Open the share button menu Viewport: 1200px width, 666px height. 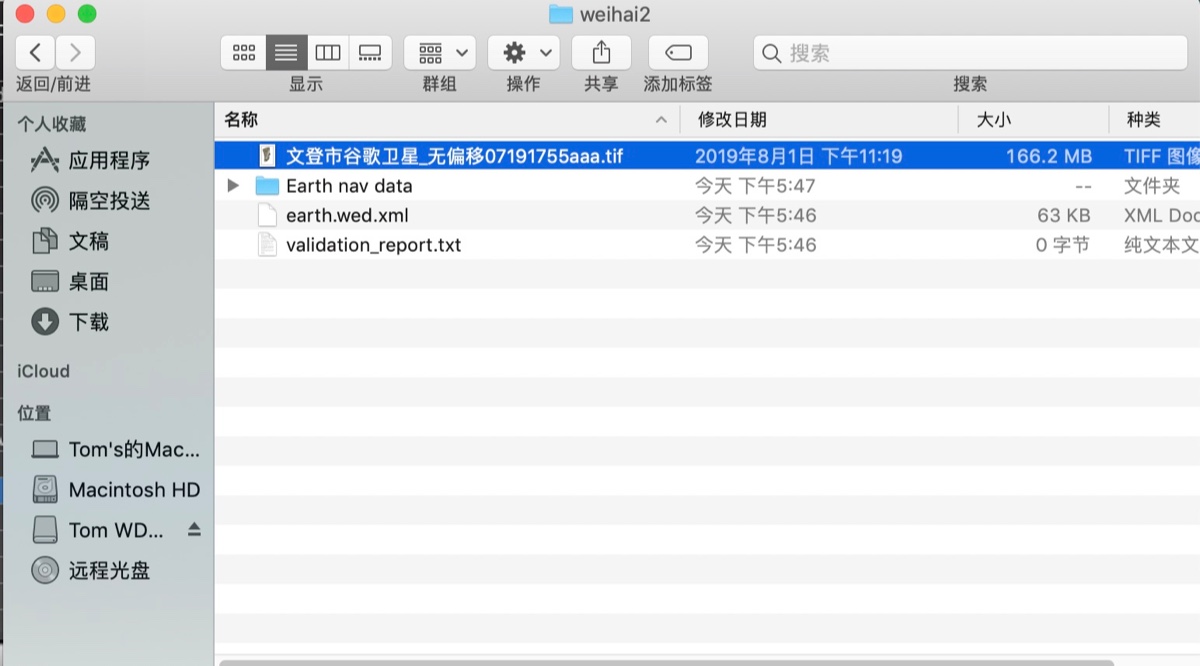tap(601, 53)
